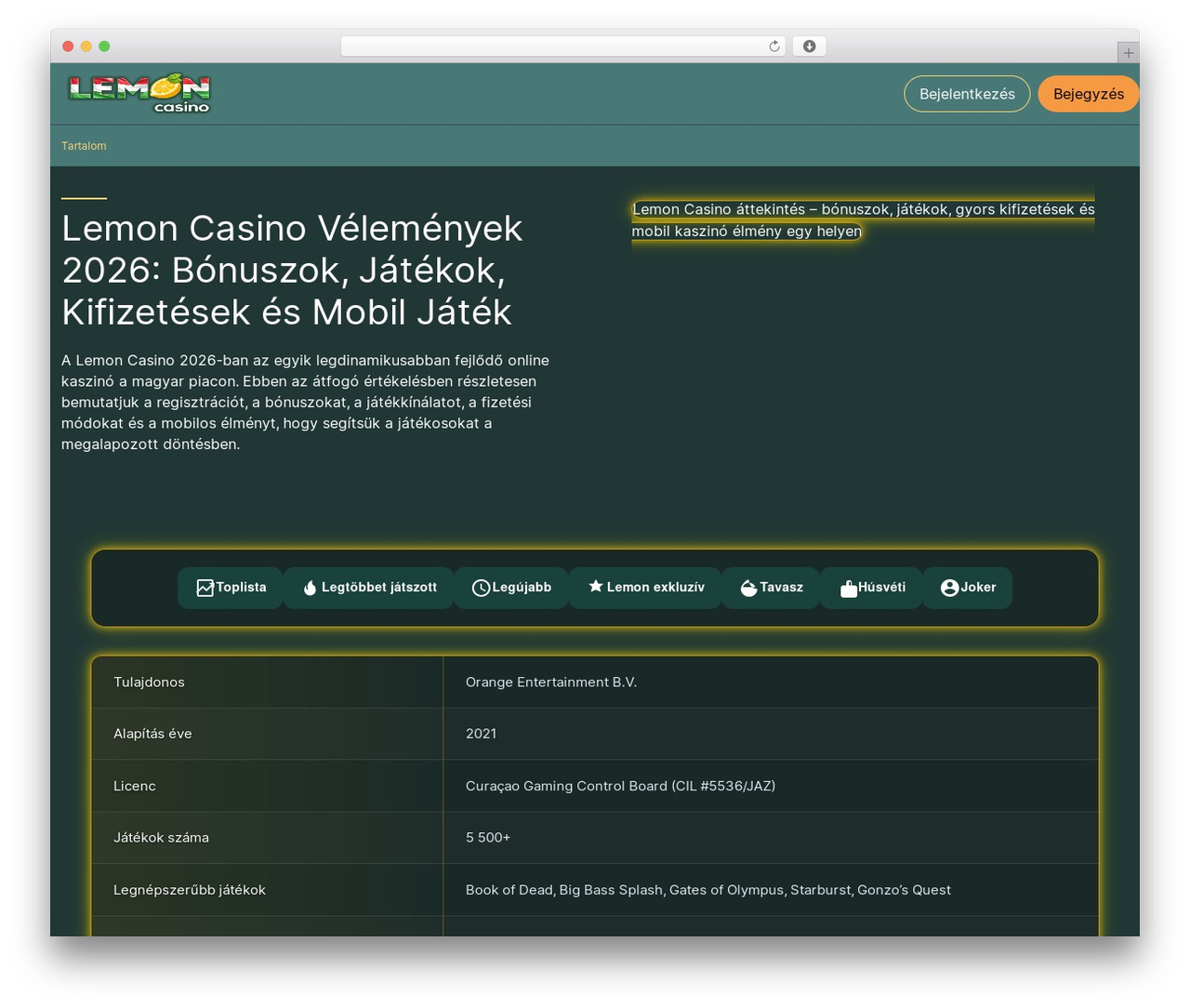Click the intro paragraph starting A Lemon Casino 2026-ban
This screenshot has height=1008, width=1190.
307,402
